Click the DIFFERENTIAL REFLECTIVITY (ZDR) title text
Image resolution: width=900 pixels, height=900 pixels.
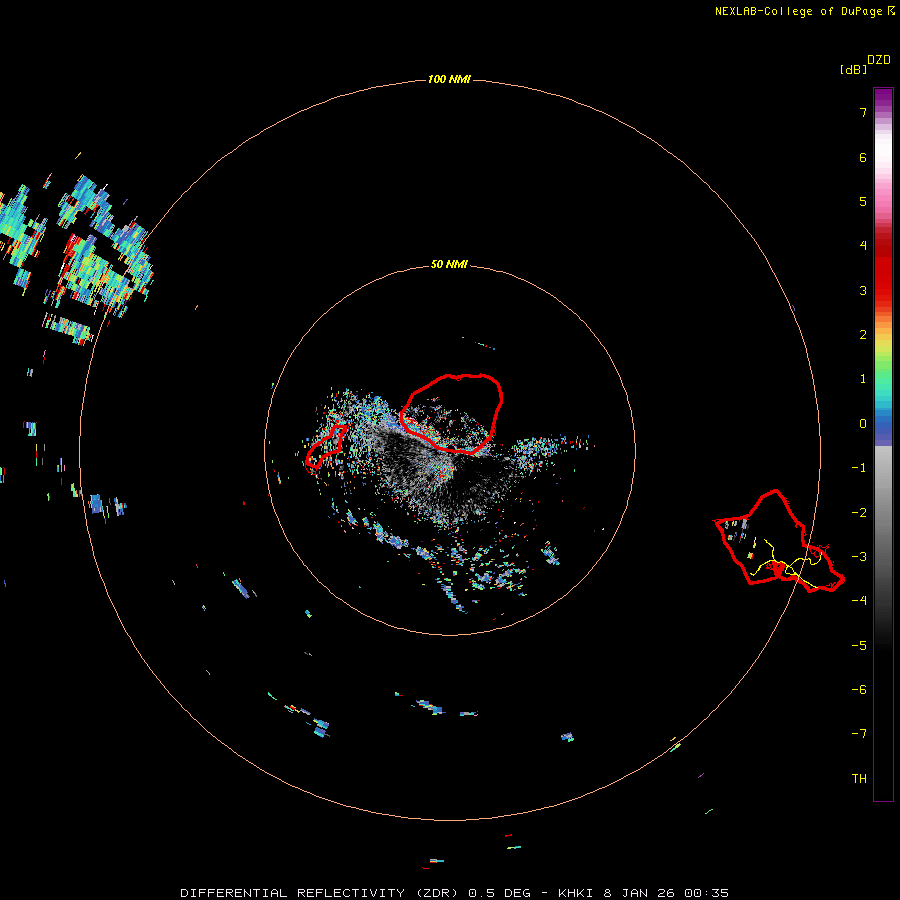click(319, 893)
